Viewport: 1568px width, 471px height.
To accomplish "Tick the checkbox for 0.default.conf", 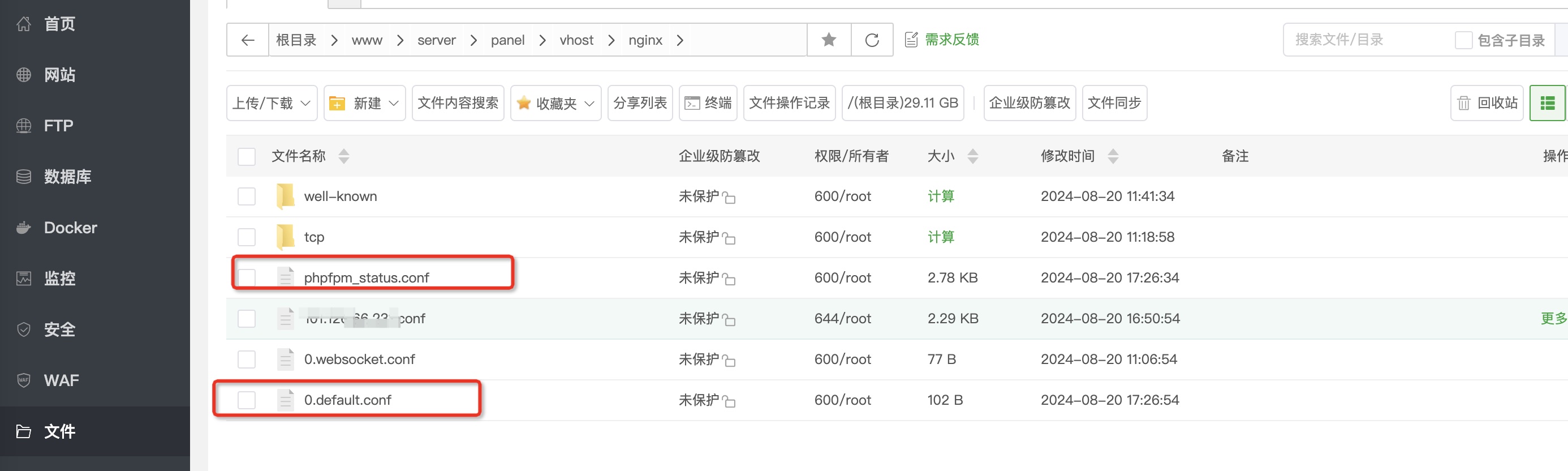I will point(247,400).
